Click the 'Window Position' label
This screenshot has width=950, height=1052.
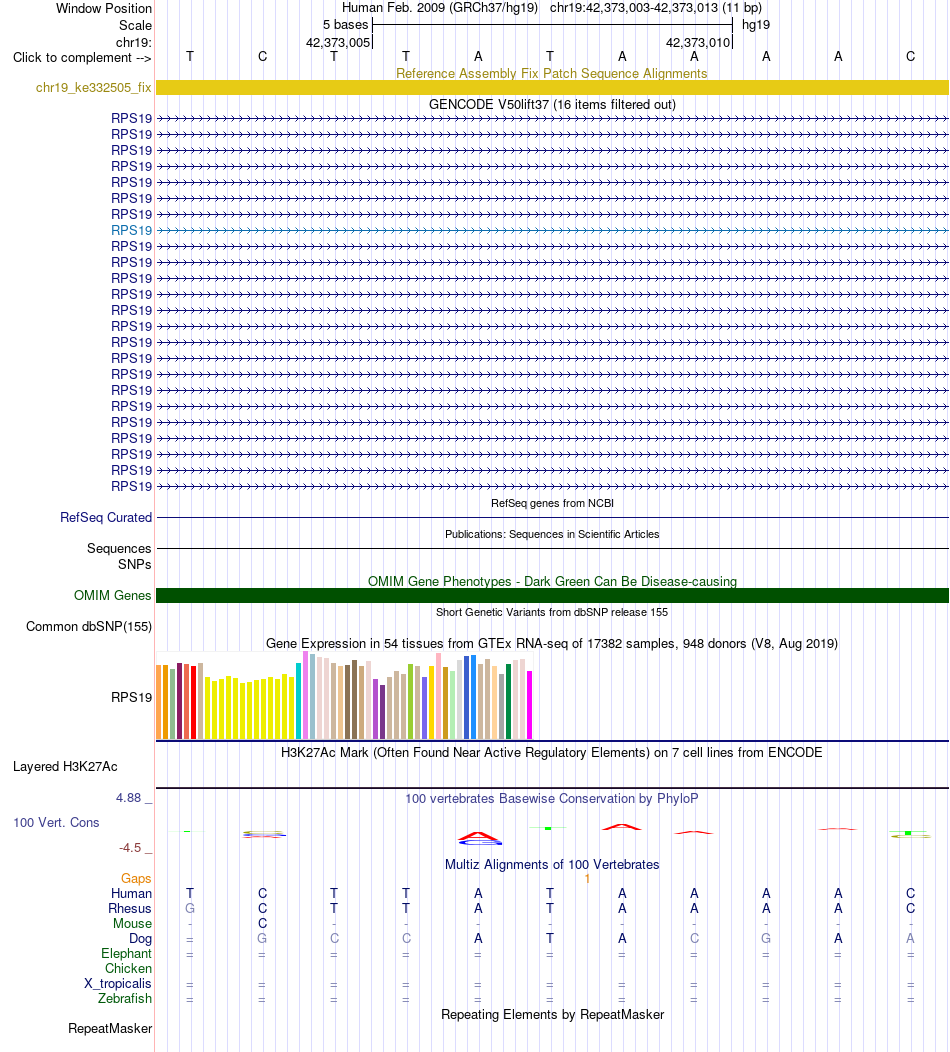pos(104,9)
